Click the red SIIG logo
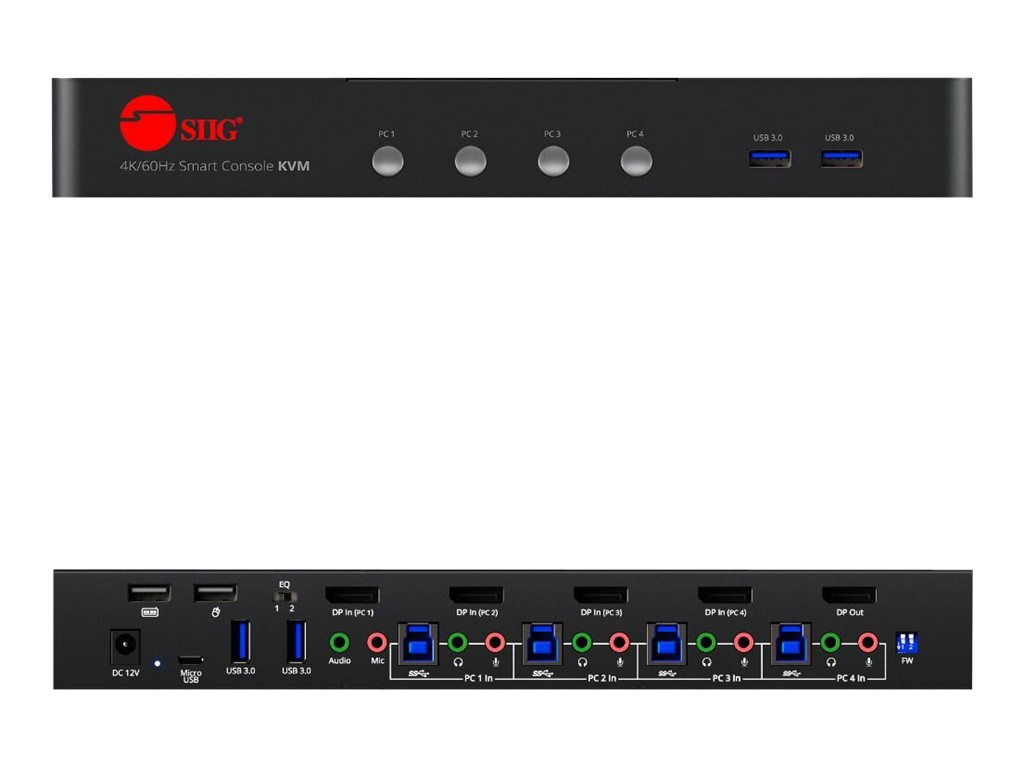The image size is (1024, 768). pyautogui.click(x=181, y=123)
